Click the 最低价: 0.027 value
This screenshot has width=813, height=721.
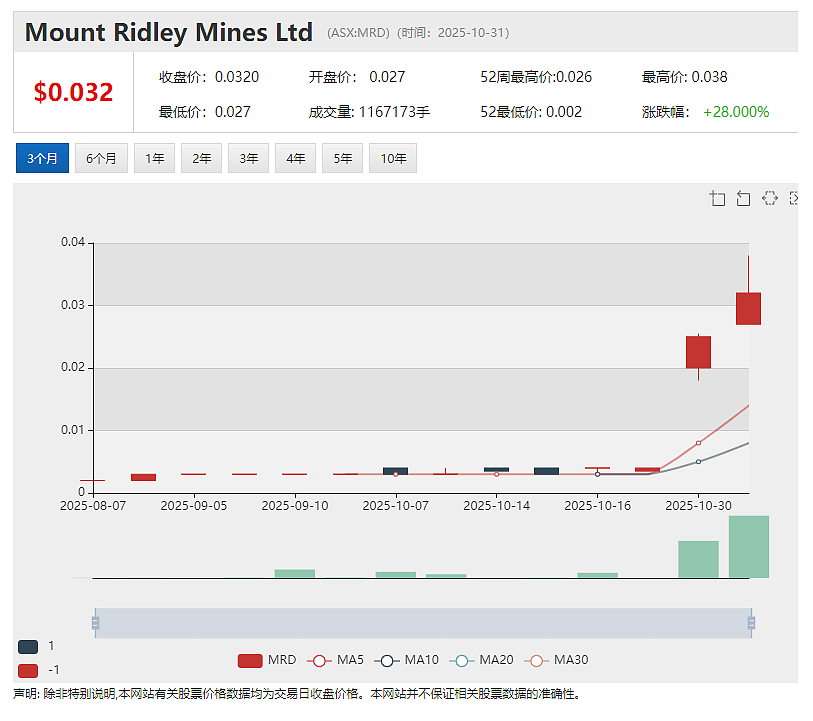[205, 112]
